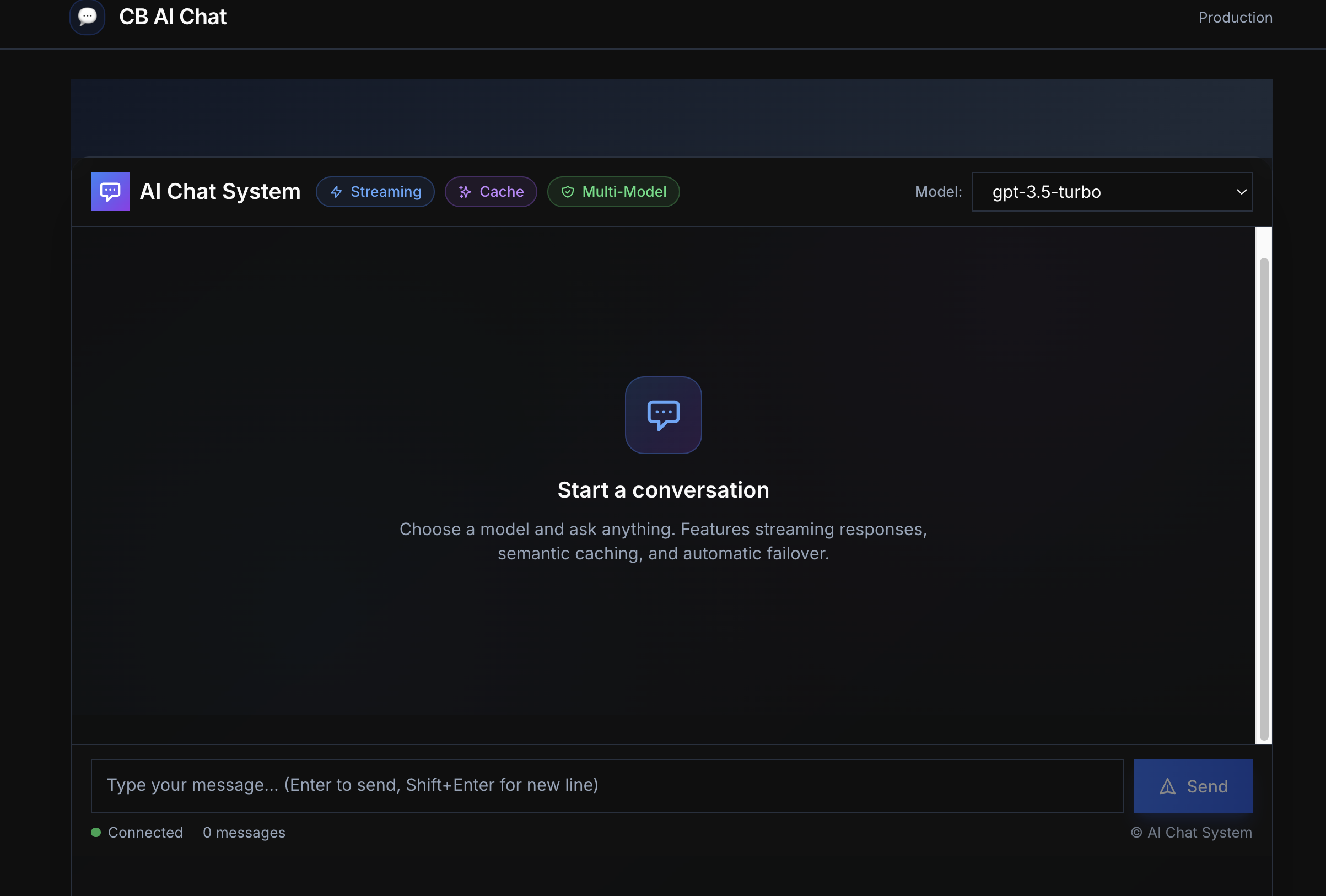
Task: Click the AI Chat System copyright link
Action: point(1192,832)
